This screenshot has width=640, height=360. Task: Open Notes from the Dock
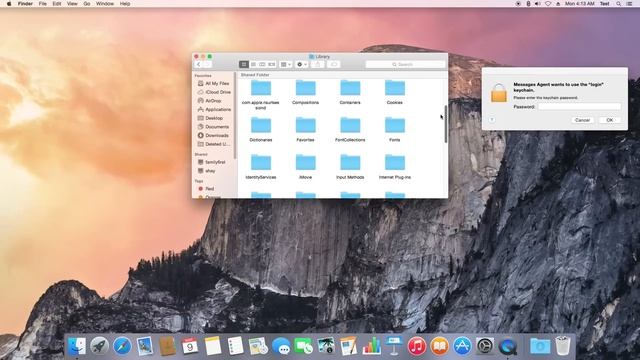tap(213, 346)
